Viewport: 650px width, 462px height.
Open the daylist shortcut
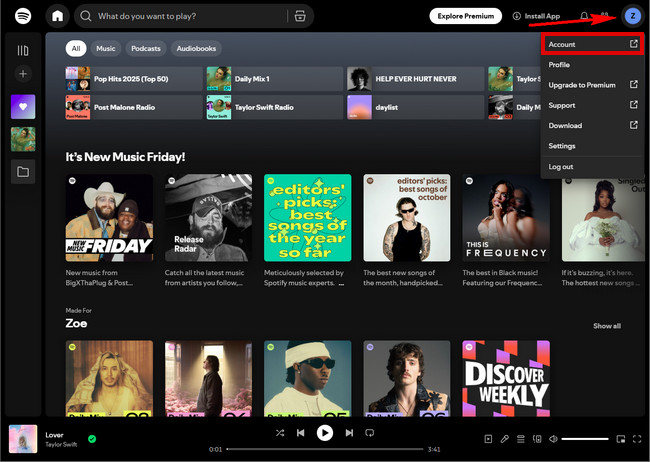point(415,107)
